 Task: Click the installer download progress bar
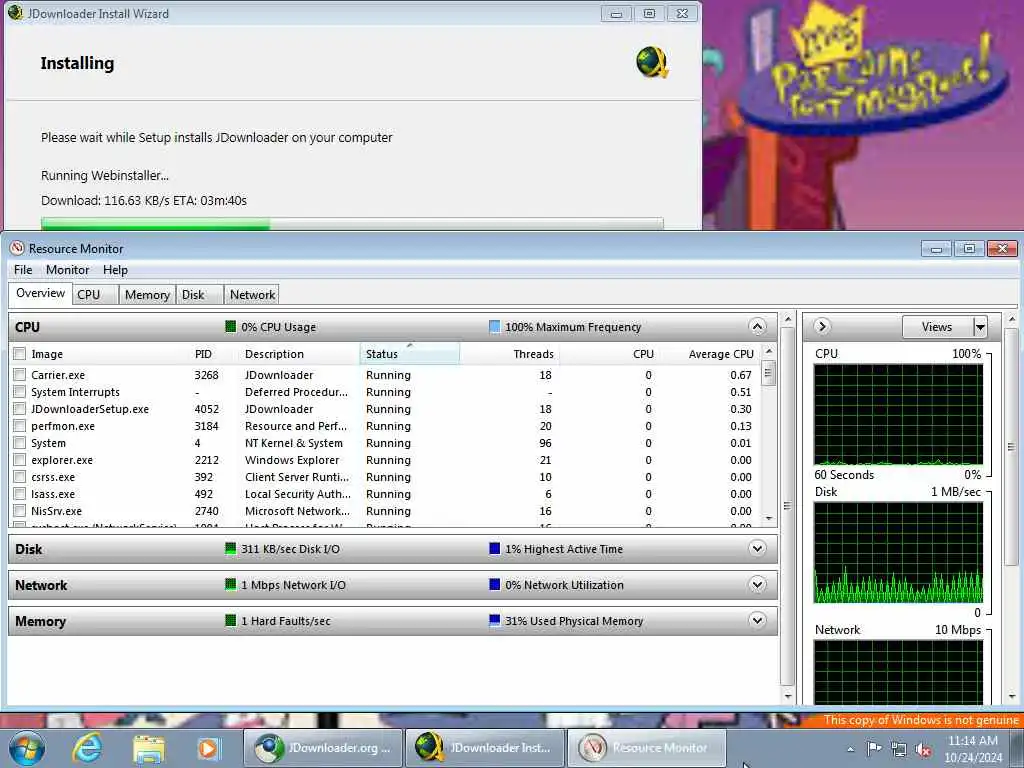pyautogui.click(x=352, y=223)
